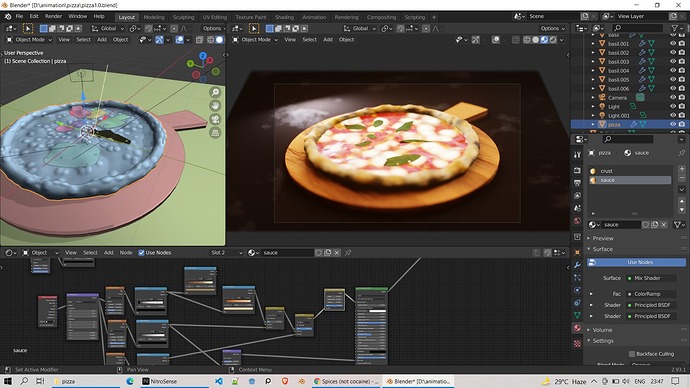Viewport: 690px width, 388px height.
Task: Enable Backface Culling checkbox
Action: click(632, 354)
